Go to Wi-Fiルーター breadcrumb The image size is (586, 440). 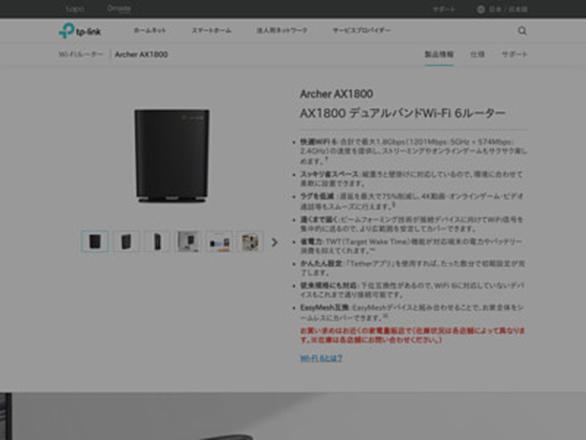click(x=80, y=54)
